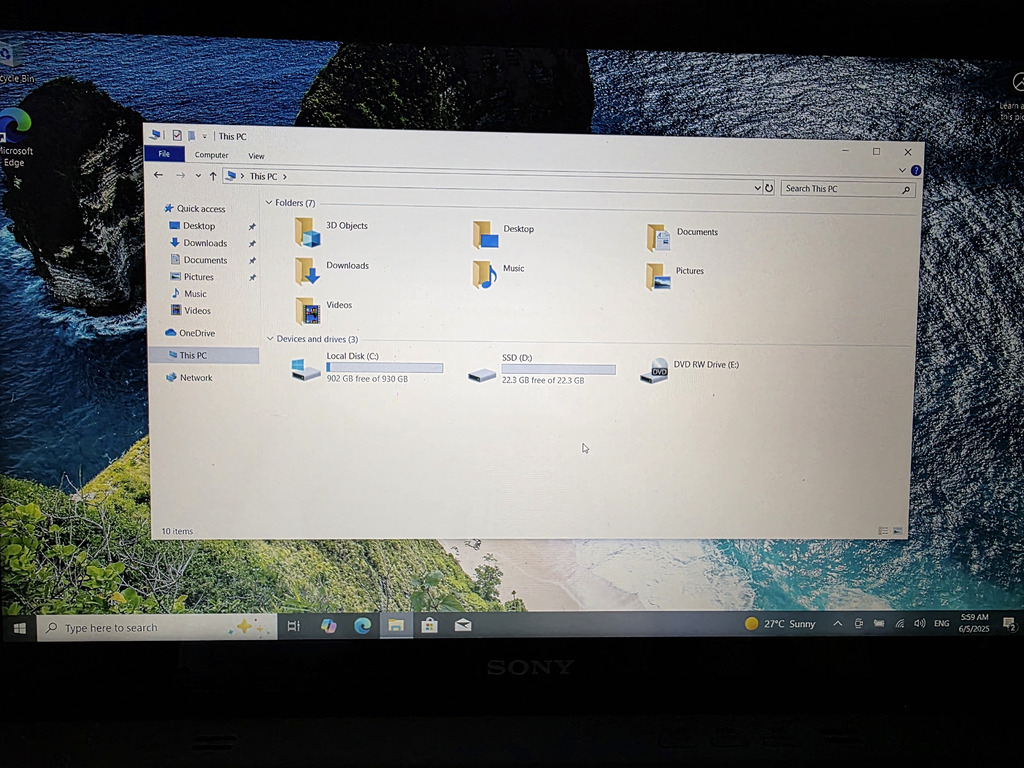
Task: Open the Recent locations dropdown
Action: [x=198, y=176]
